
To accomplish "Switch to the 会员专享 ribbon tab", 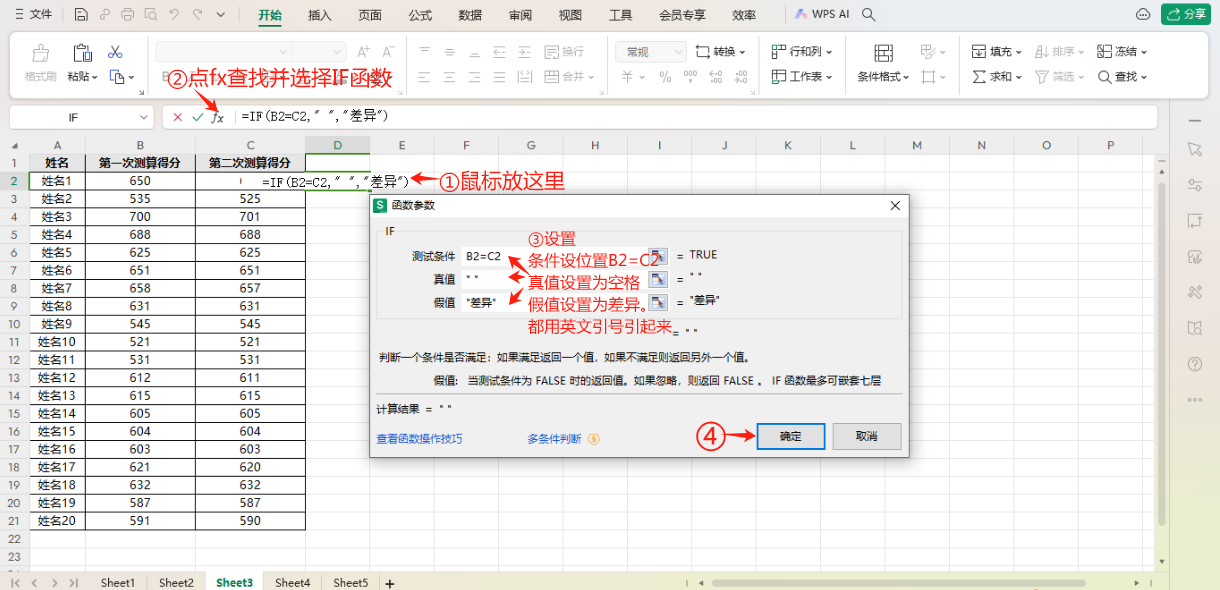I will [682, 15].
